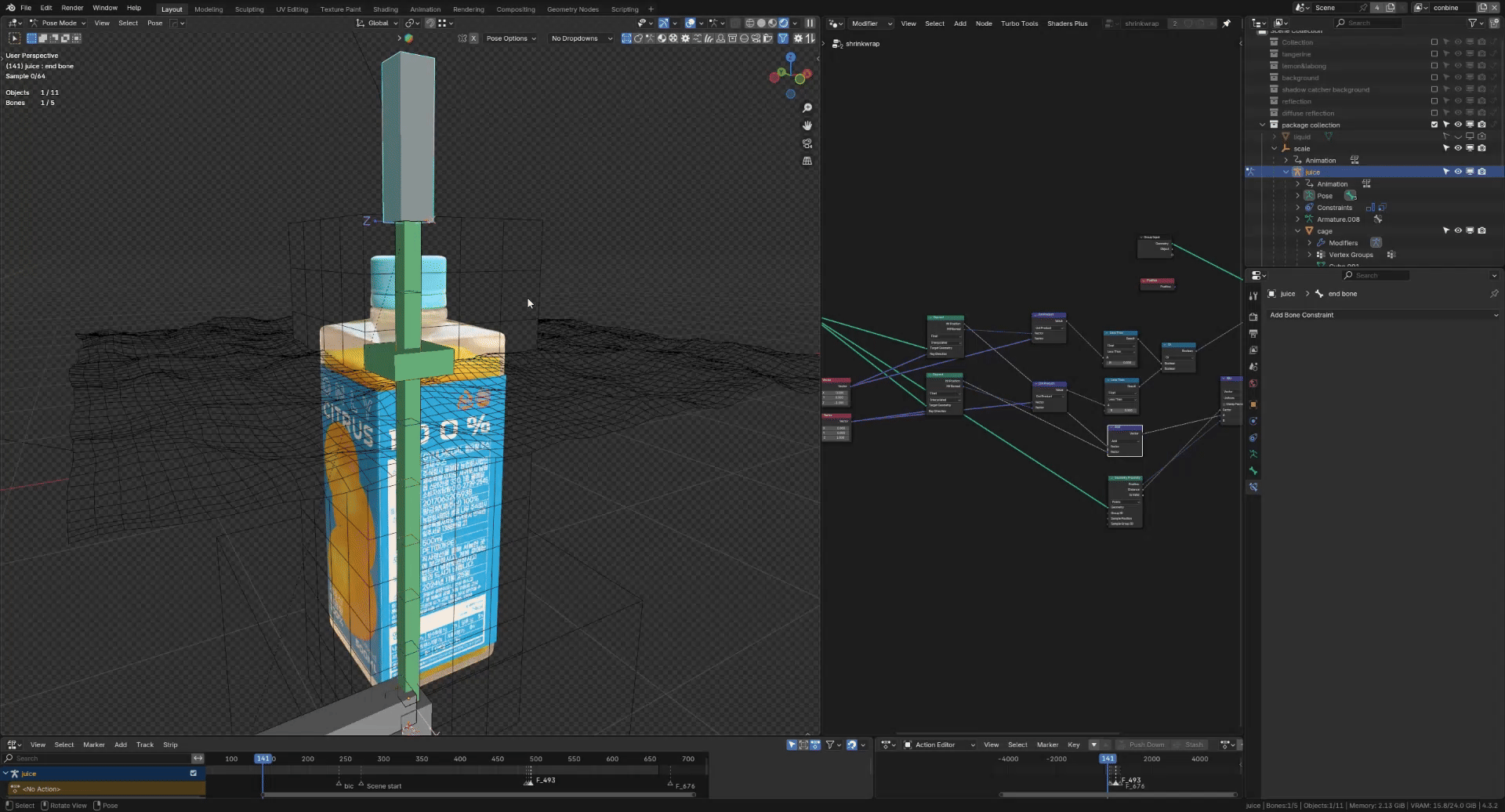Switch to the Geometry Nodes workspace tab
1505x812 pixels.
coord(572,9)
